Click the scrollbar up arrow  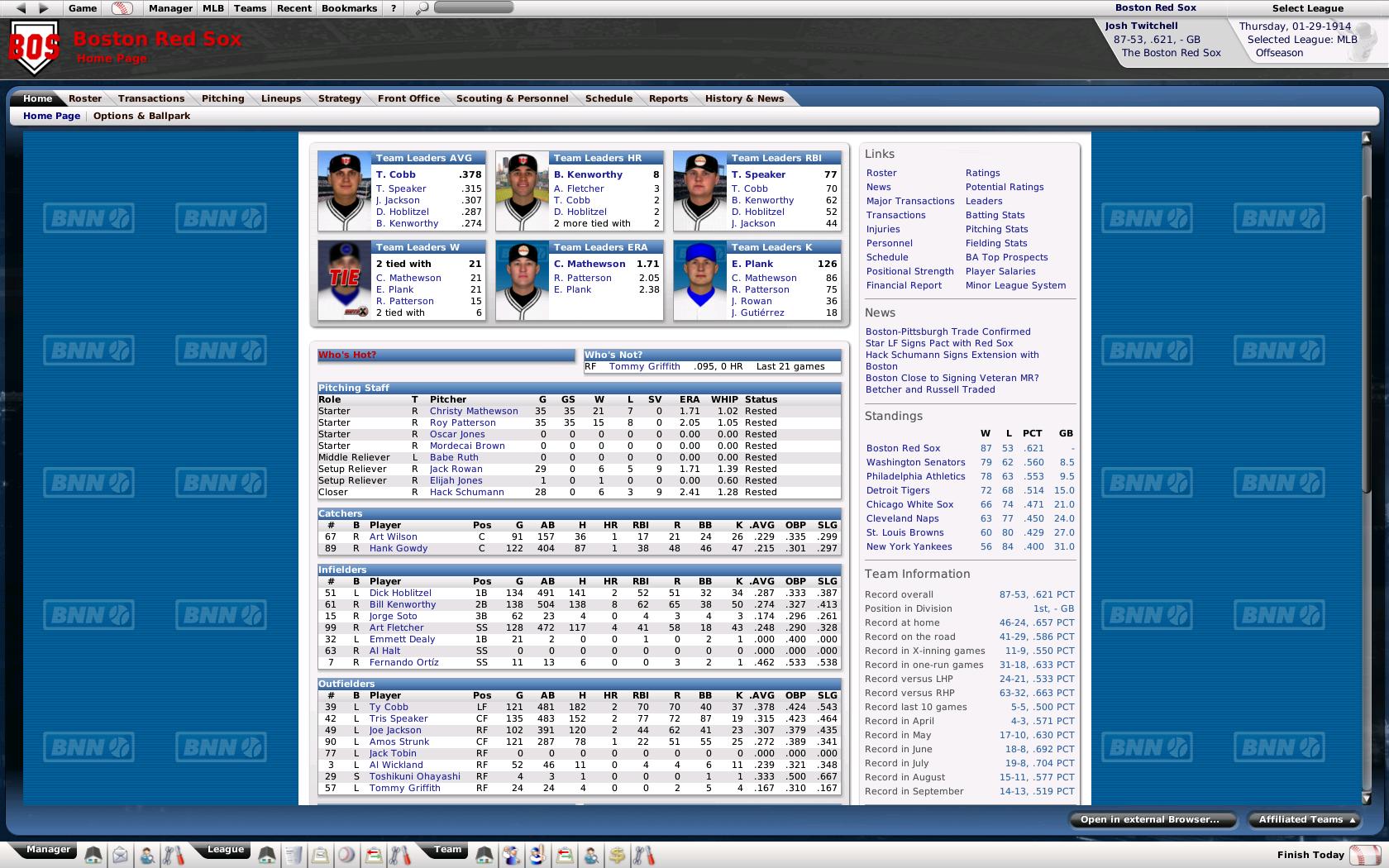pos(1367,139)
